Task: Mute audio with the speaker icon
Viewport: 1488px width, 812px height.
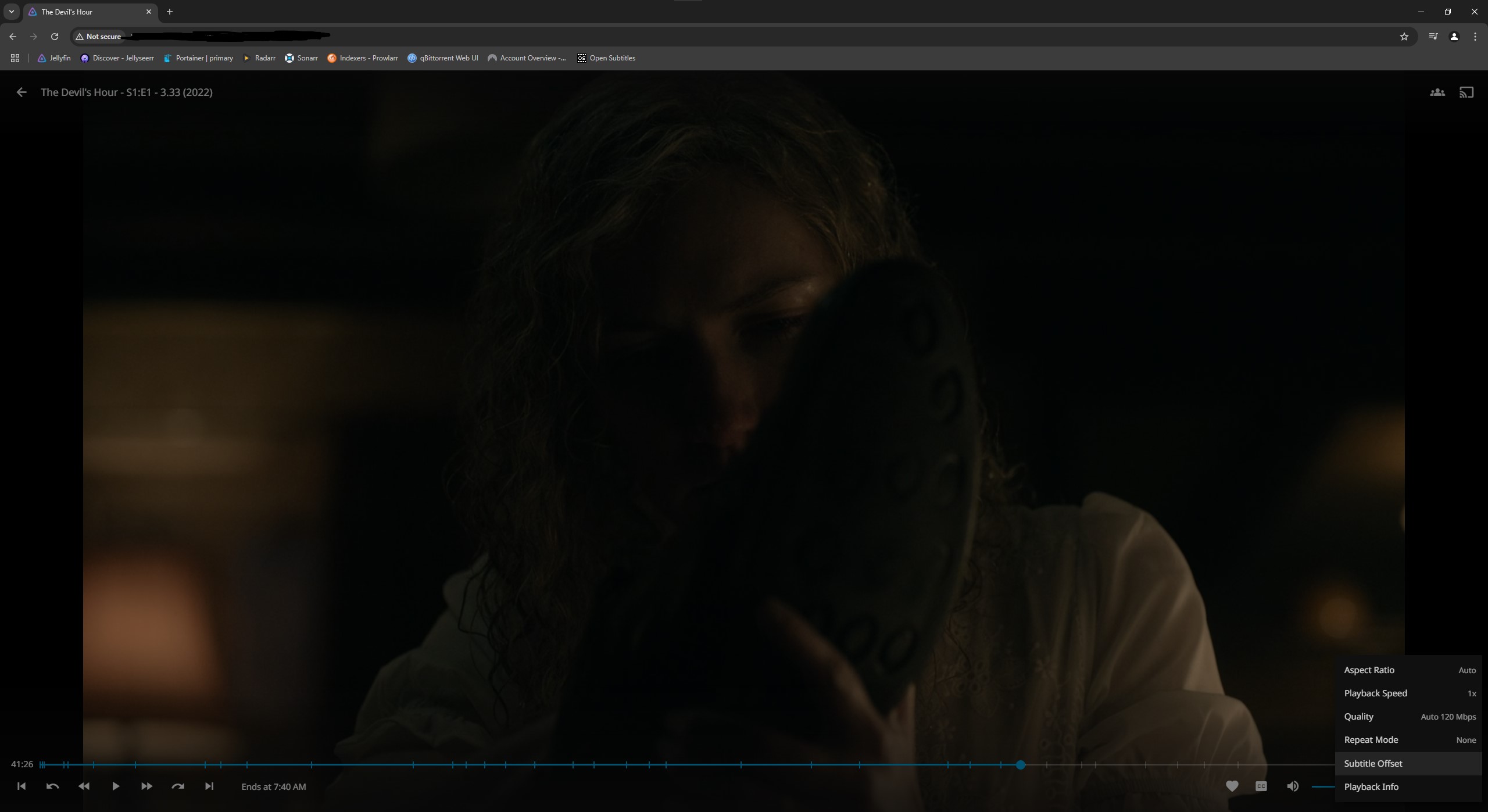Action: [x=1292, y=786]
